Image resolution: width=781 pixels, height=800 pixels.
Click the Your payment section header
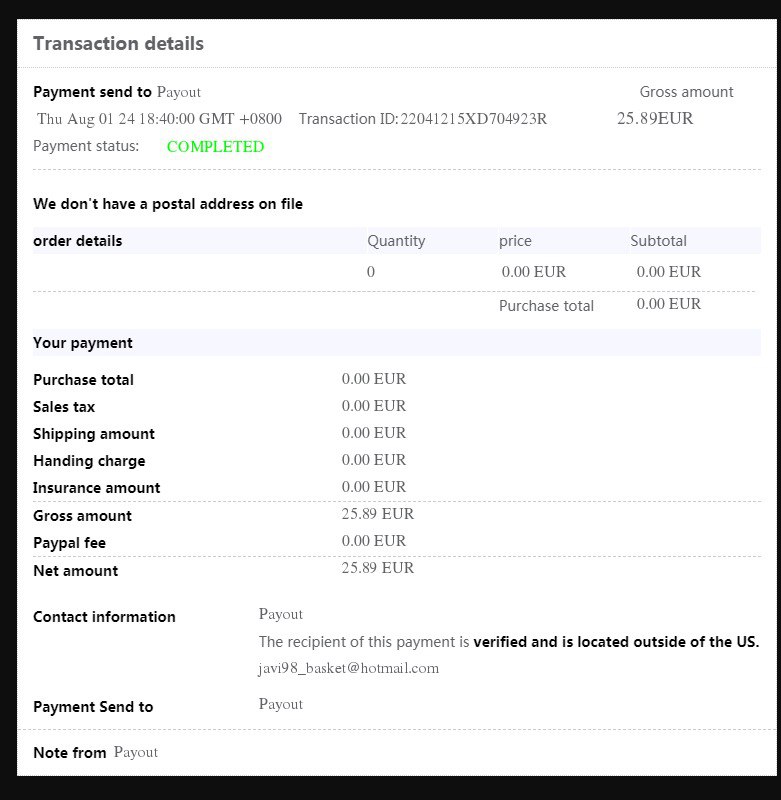click(83, 343)
